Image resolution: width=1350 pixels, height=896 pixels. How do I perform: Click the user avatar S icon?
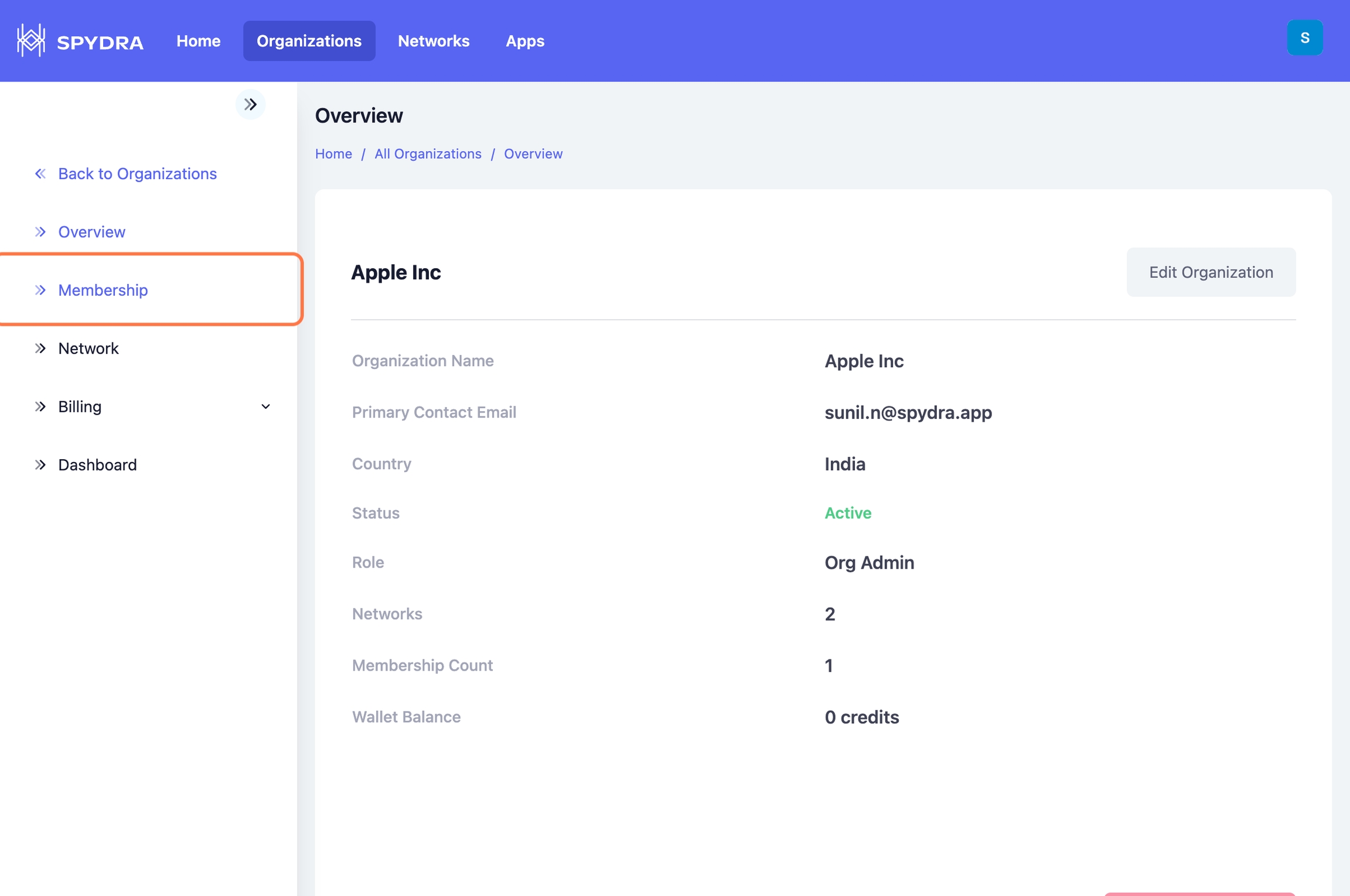pyautogui.click(x=1304, y=38)
